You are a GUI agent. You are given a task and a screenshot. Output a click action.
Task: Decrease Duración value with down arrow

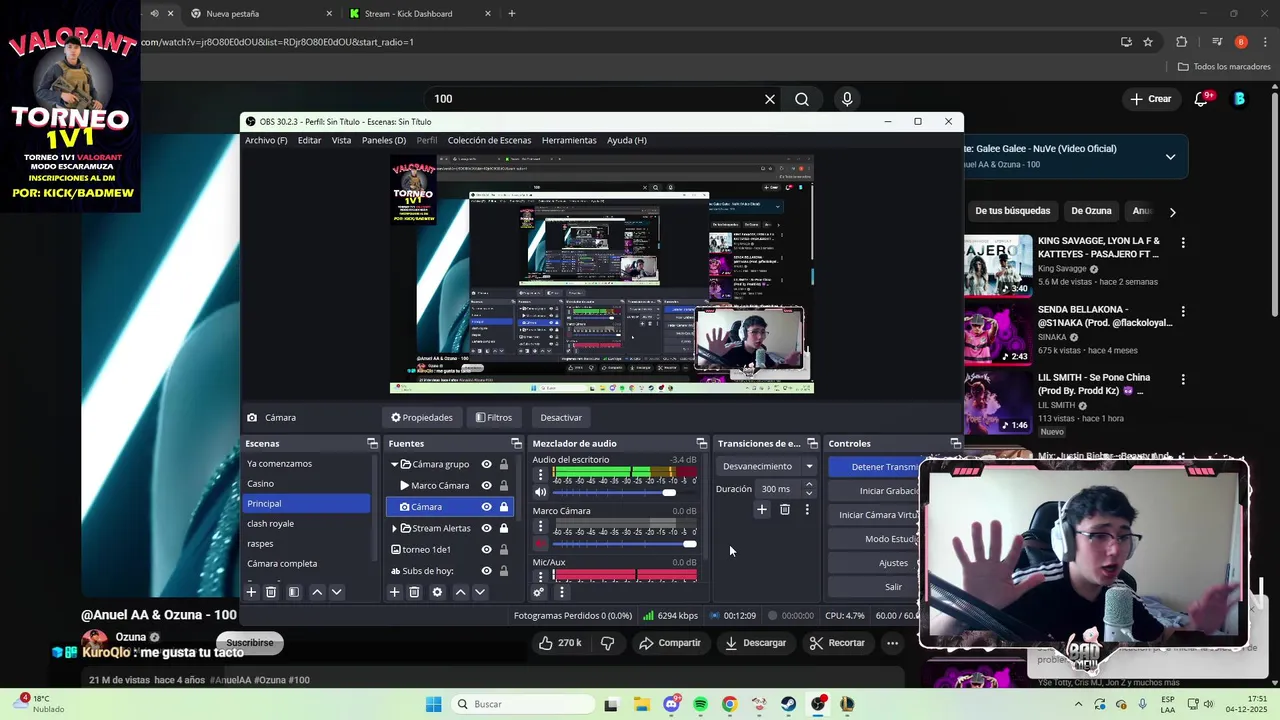[x=808, y=493]
